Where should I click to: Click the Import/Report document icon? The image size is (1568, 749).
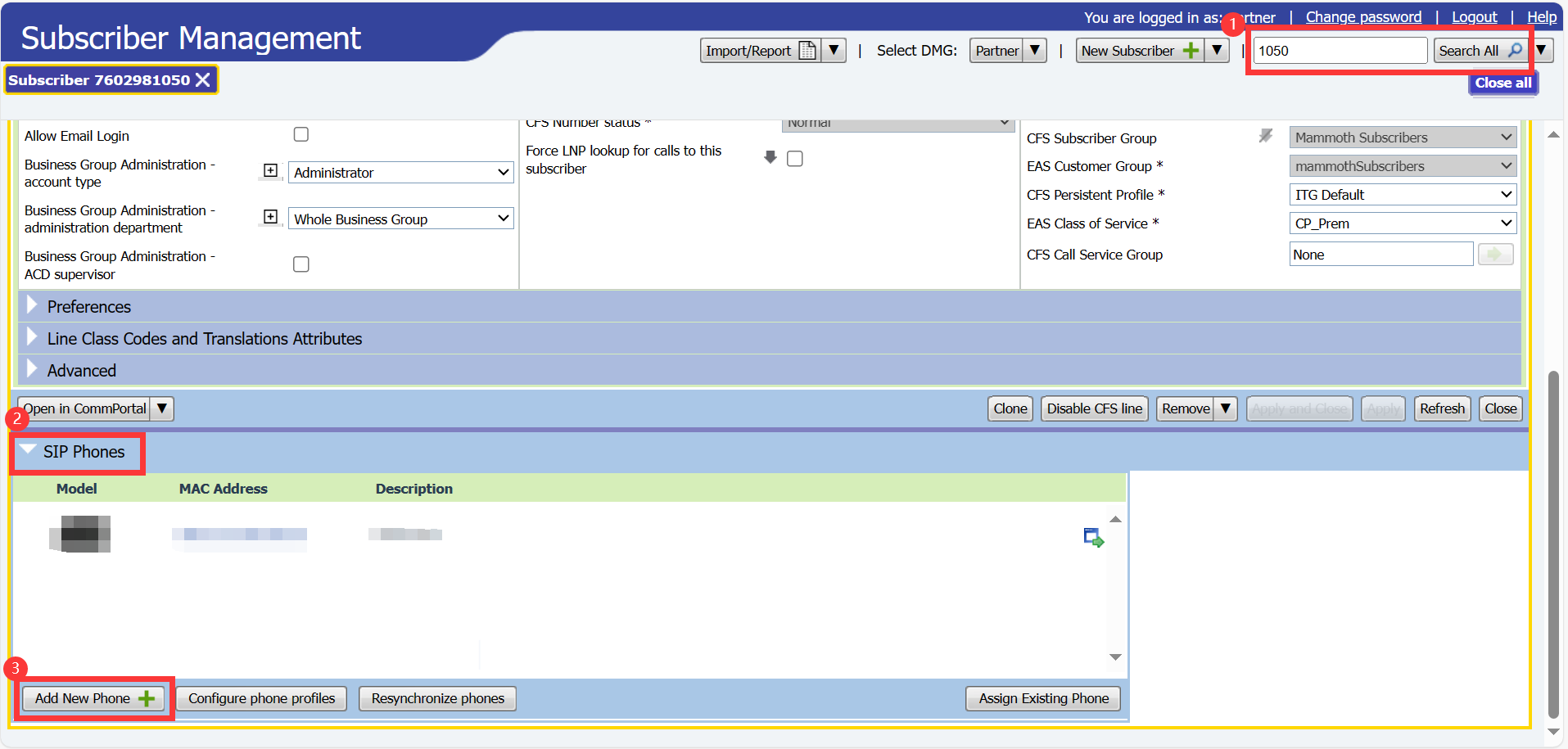click(x=807, y=51)
